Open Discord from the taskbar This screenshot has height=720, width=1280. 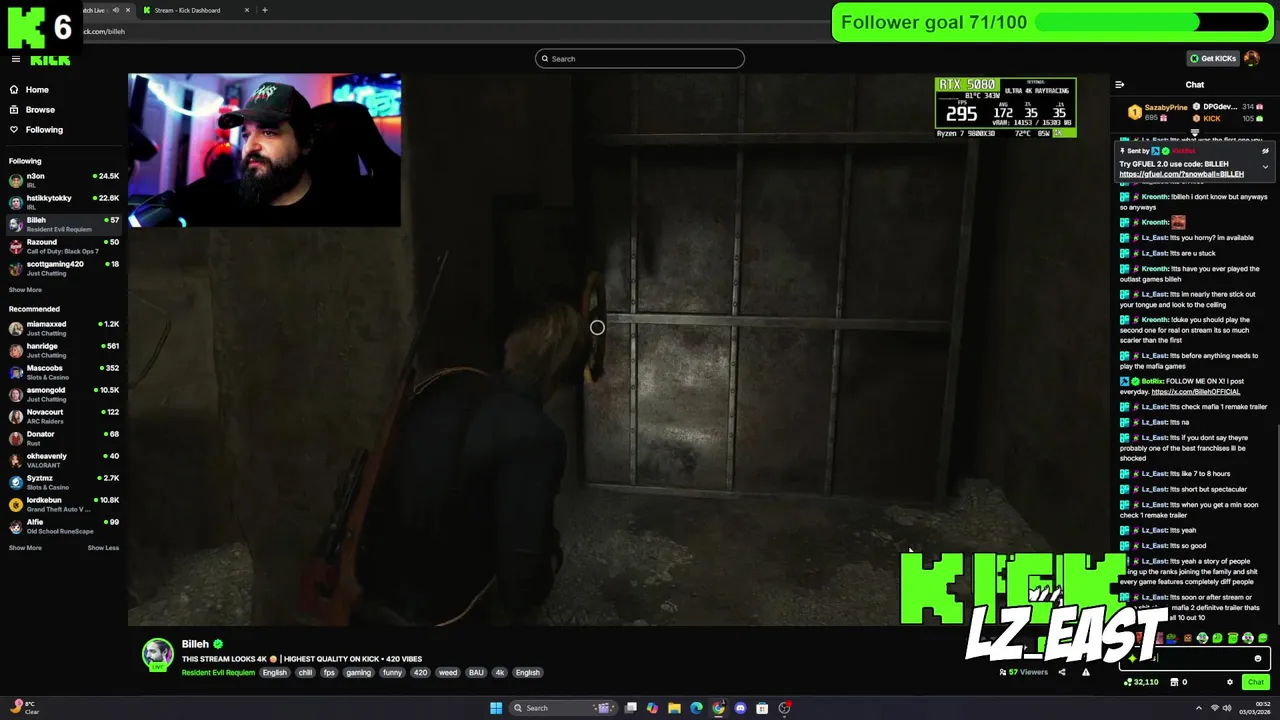click(x=740, y=708)
